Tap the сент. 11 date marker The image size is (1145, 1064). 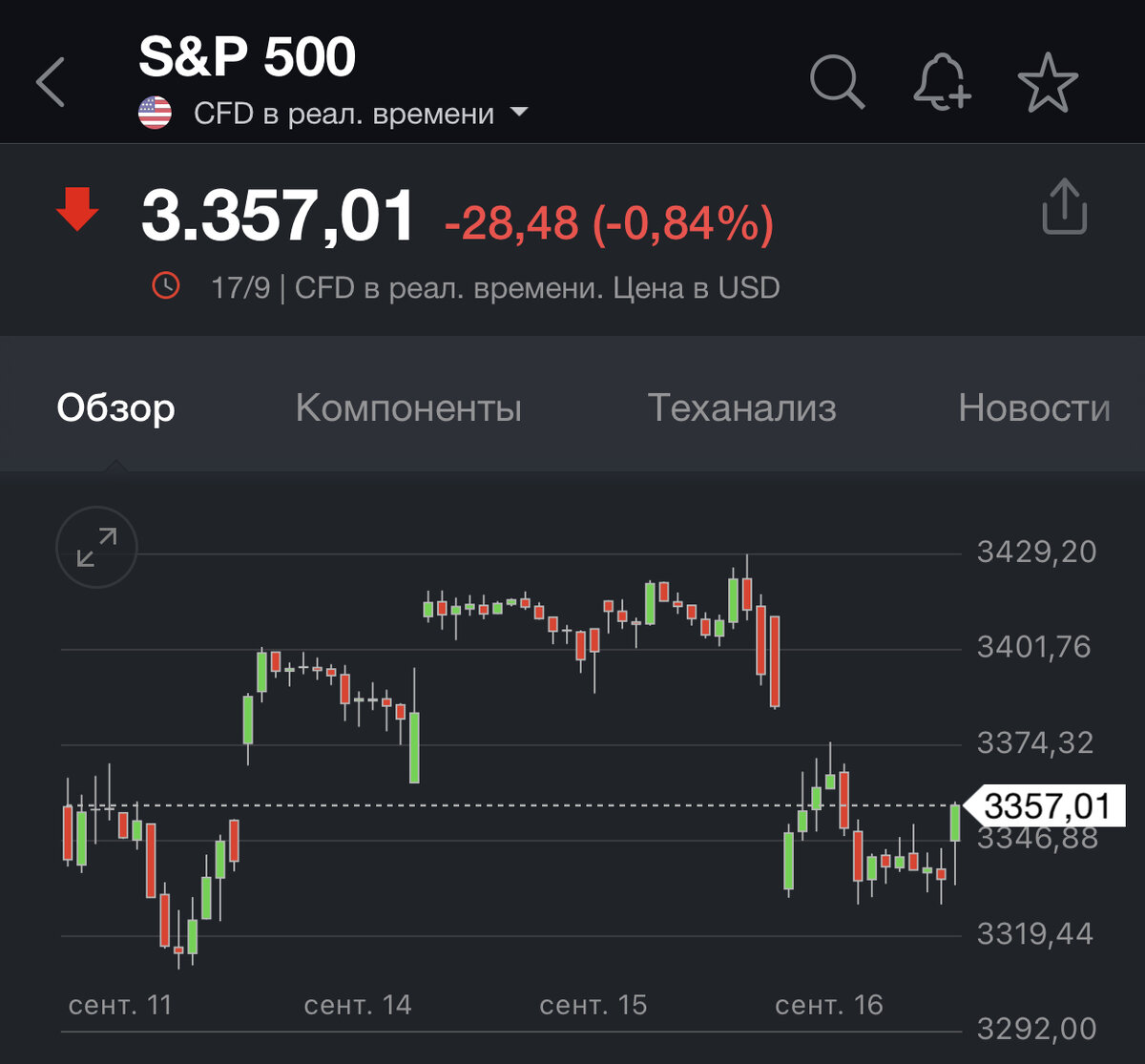tap(120, 1004)
